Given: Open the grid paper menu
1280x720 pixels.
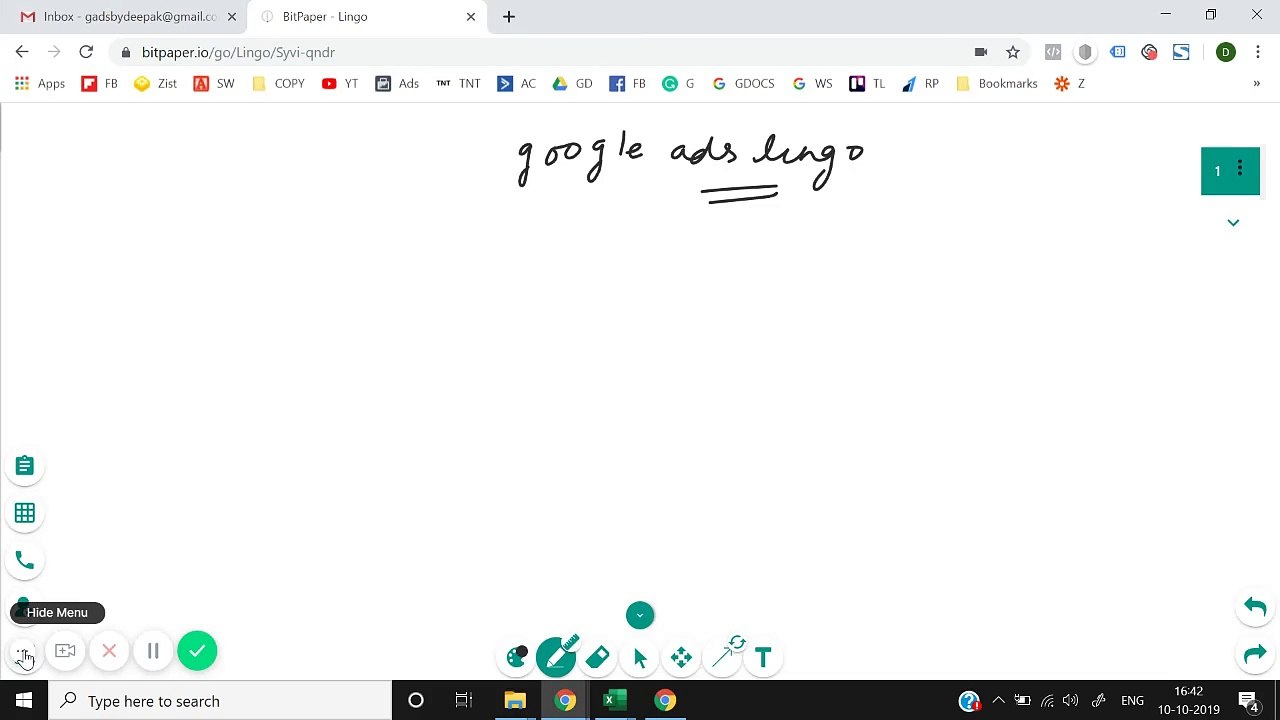Looking at the screenshot, I should tap(25, 513).
